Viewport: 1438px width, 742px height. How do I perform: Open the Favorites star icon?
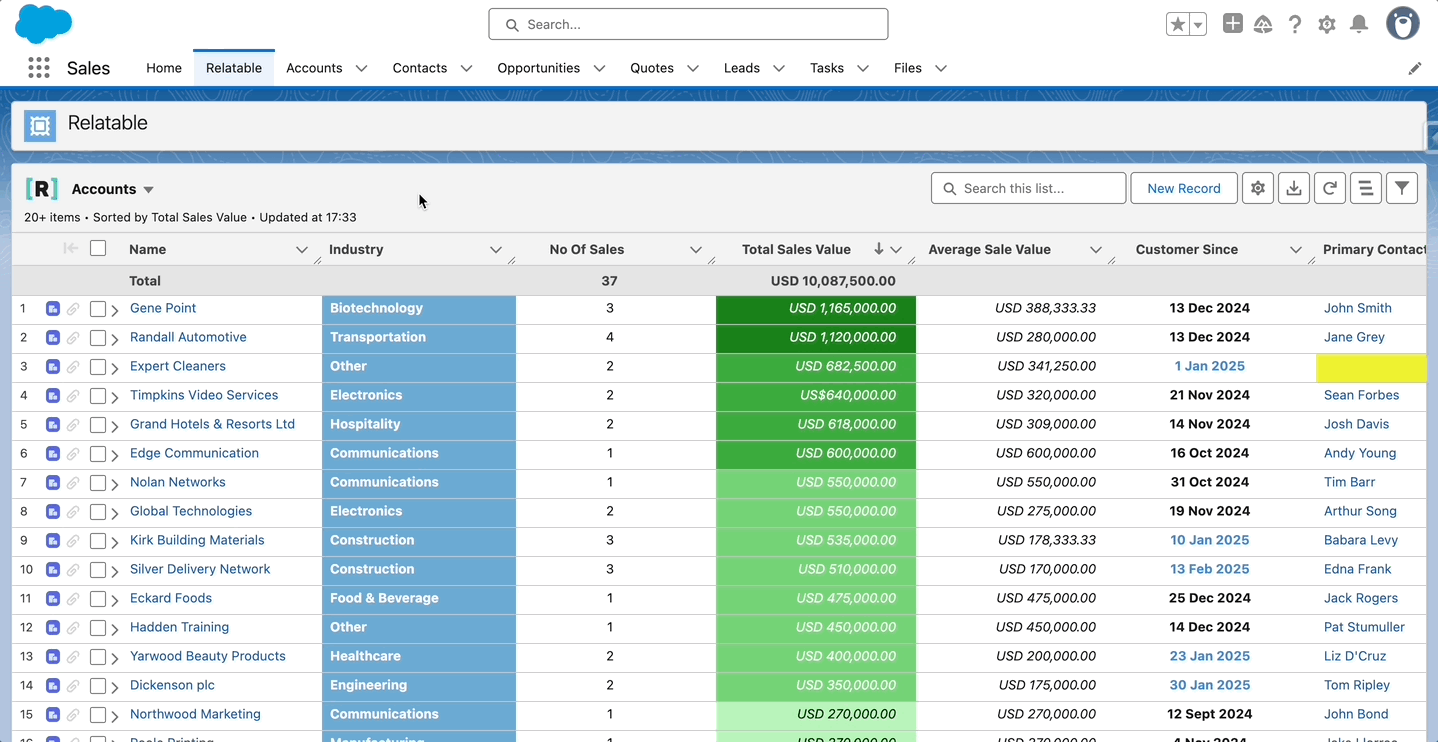1178,24
